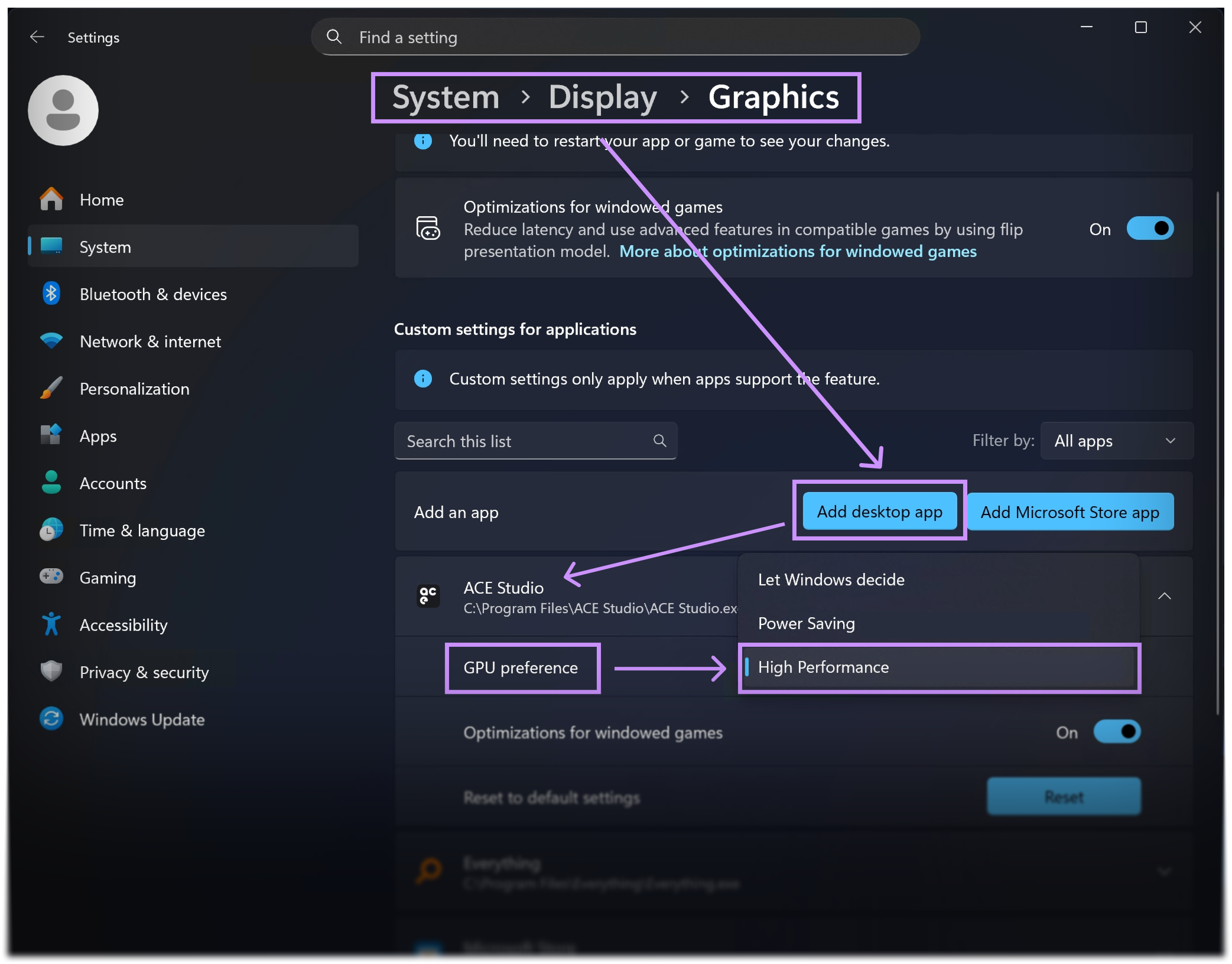
Task: Click the Bluetooth & devices icon
Action: (x=51, y=294)
